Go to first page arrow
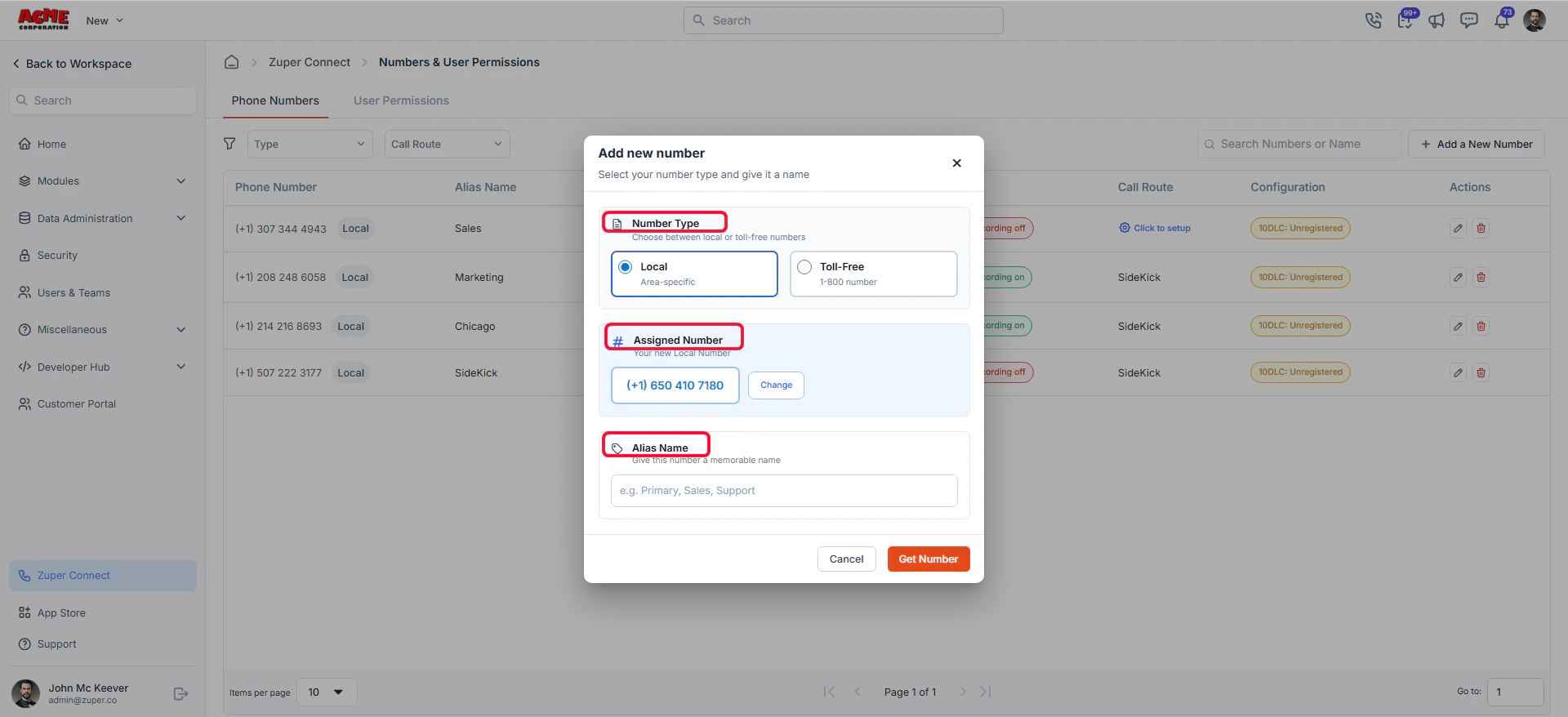Screen dimensions: 1568x717 coord(830,692)
